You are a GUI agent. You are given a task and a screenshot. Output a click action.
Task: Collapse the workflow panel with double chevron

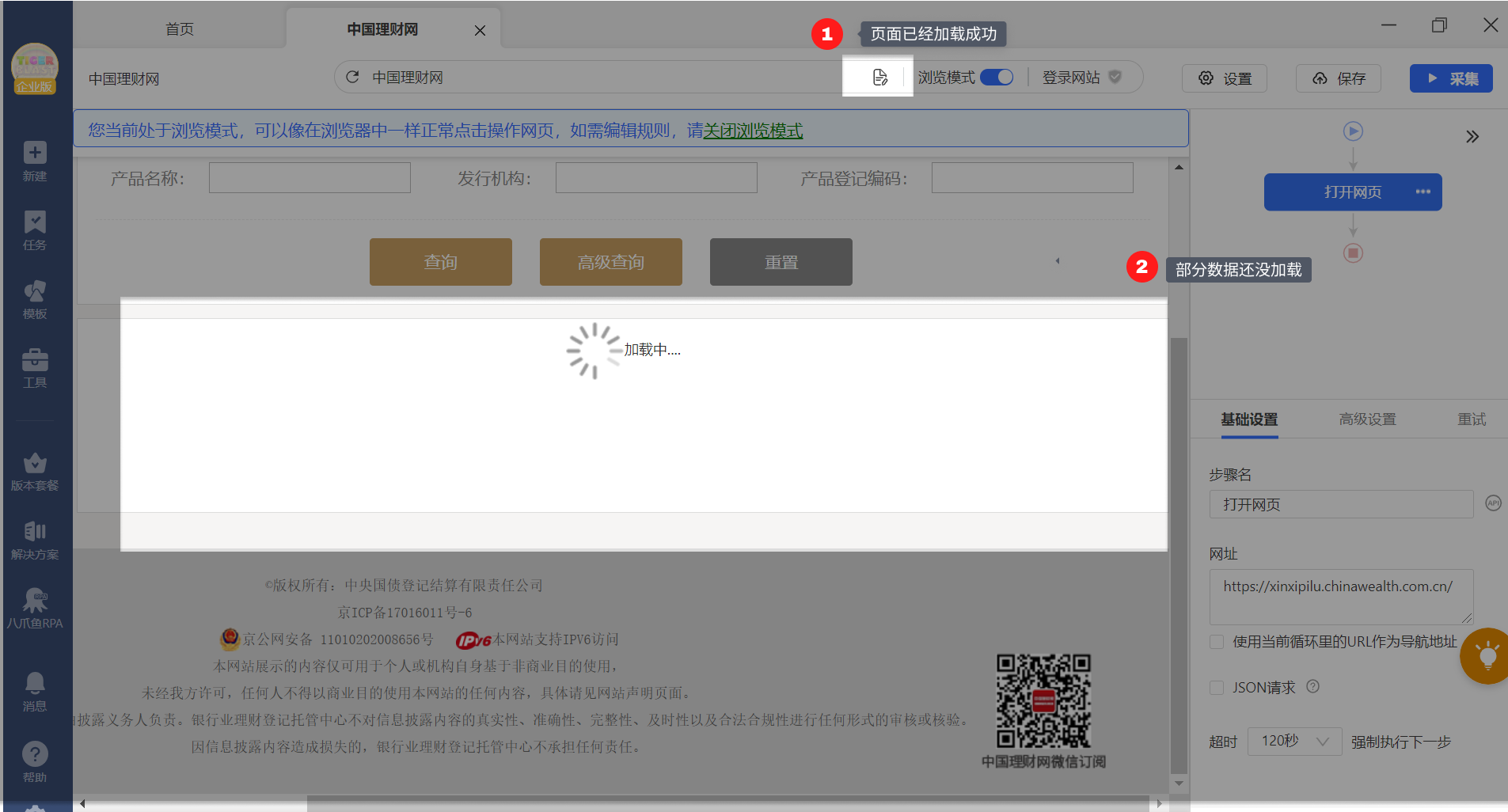point(1472,137)
